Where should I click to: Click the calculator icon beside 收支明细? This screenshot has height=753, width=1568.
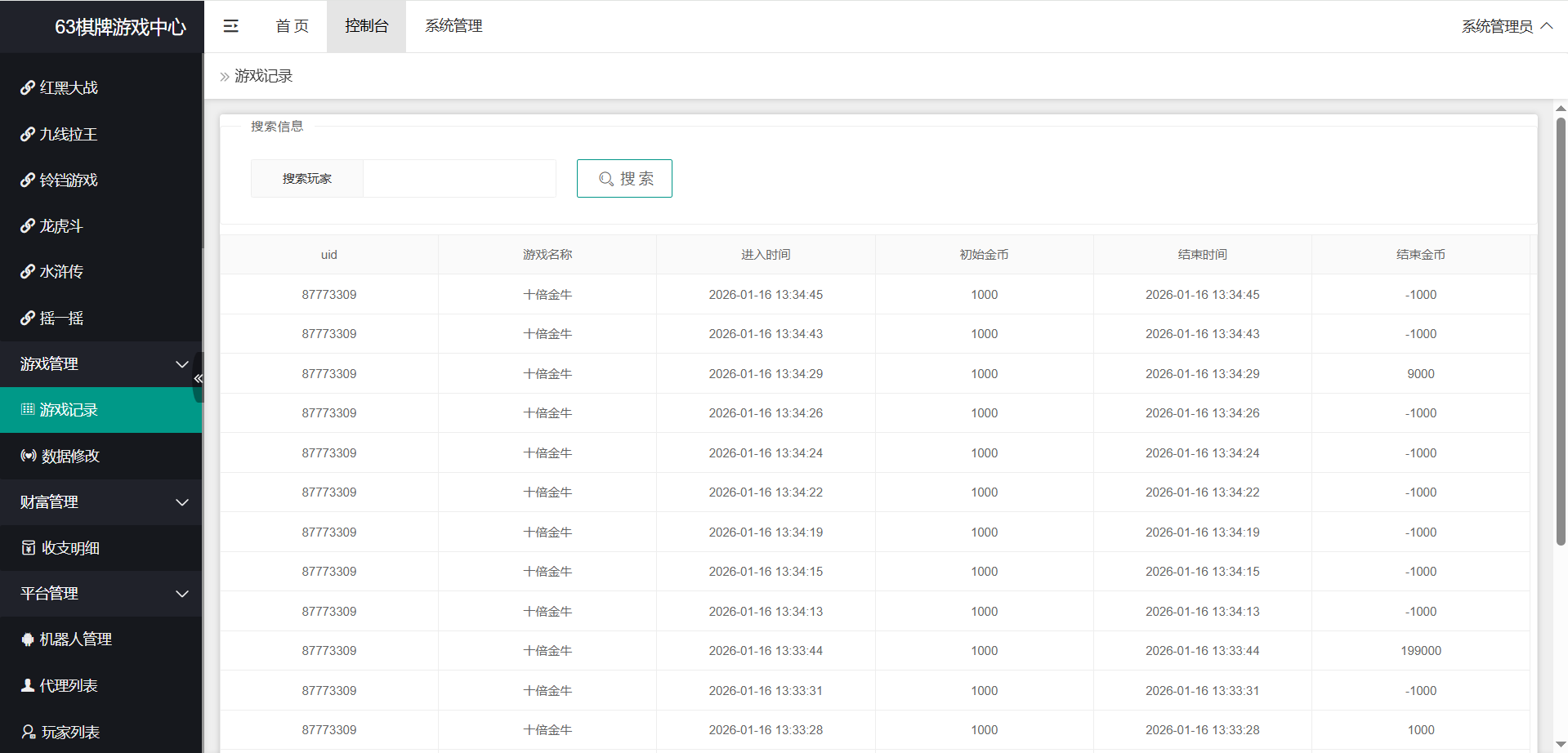pos(29,548)
